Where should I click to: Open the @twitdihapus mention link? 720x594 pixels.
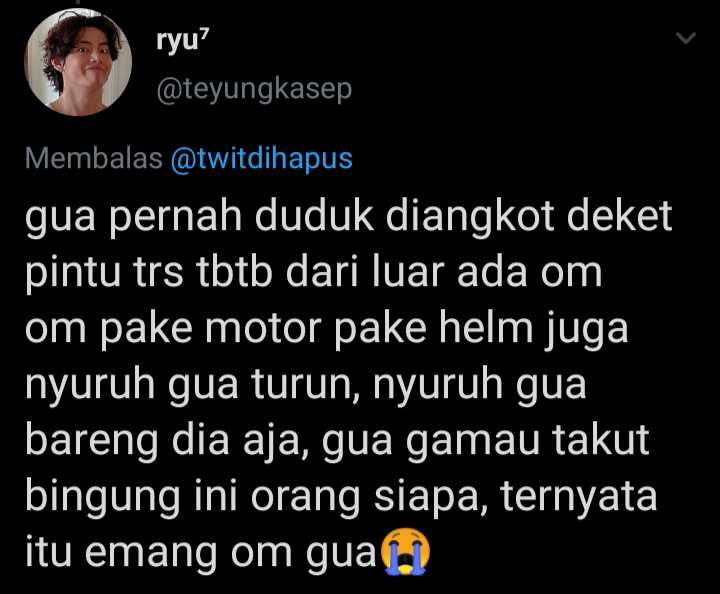point(262,159)
